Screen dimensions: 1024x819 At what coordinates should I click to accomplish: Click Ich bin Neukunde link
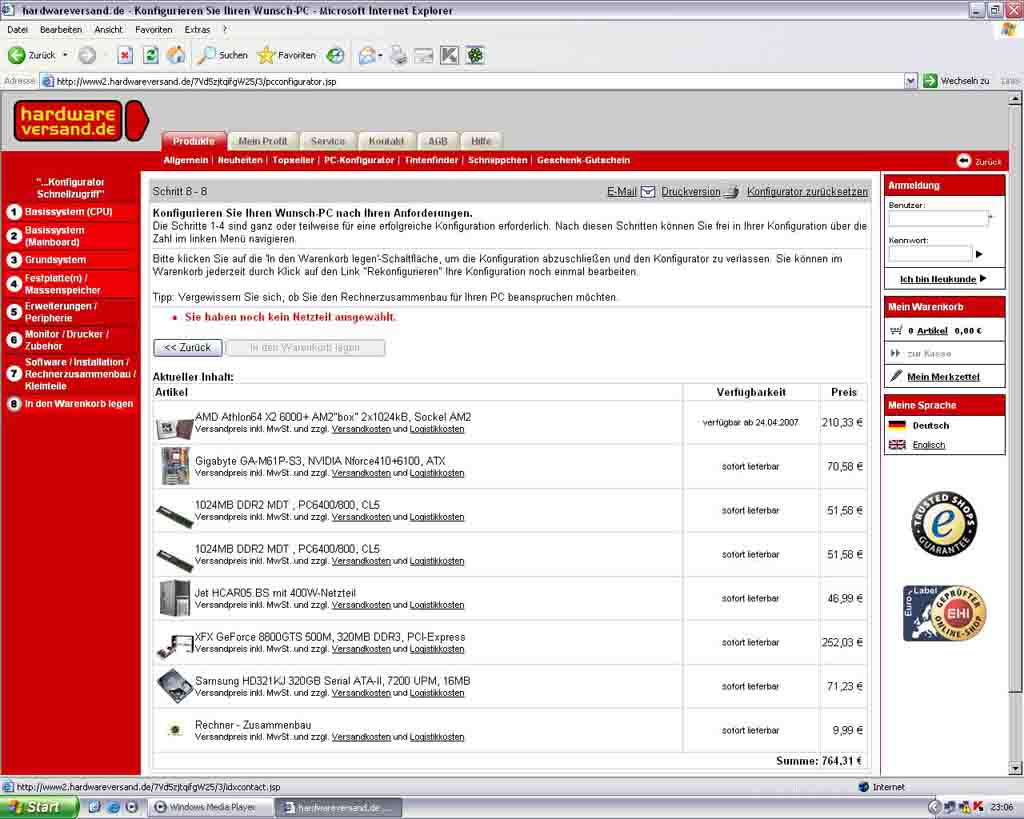pos(938,279)
